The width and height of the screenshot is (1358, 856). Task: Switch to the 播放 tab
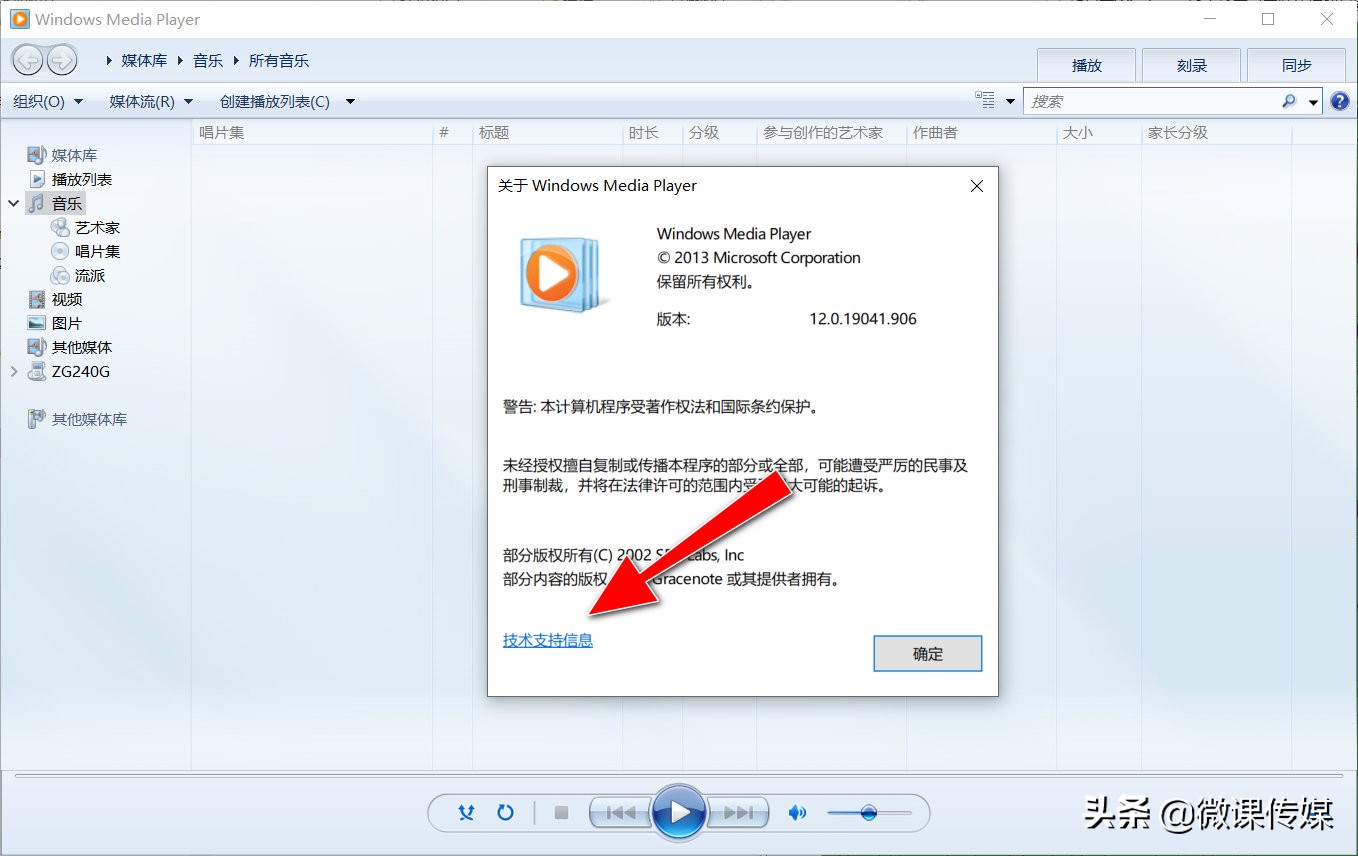[1086, 65]
